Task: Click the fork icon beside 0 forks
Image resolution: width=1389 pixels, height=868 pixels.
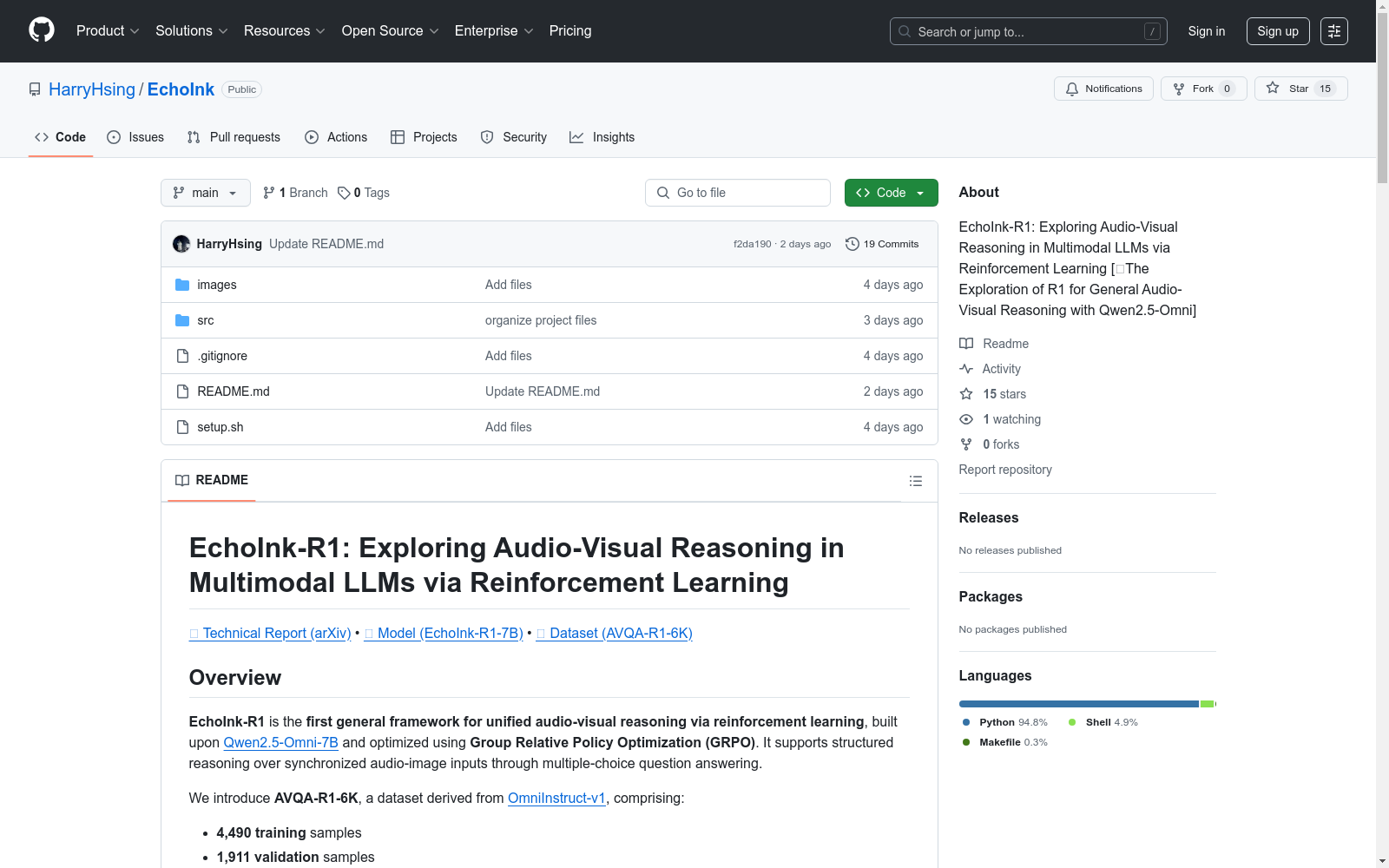Action: [966, 444]
